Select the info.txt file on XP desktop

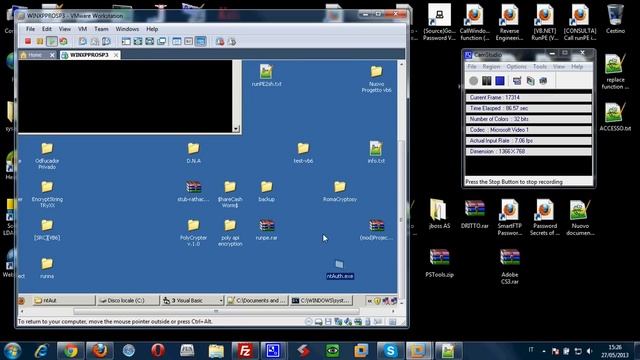coord(376,152)
